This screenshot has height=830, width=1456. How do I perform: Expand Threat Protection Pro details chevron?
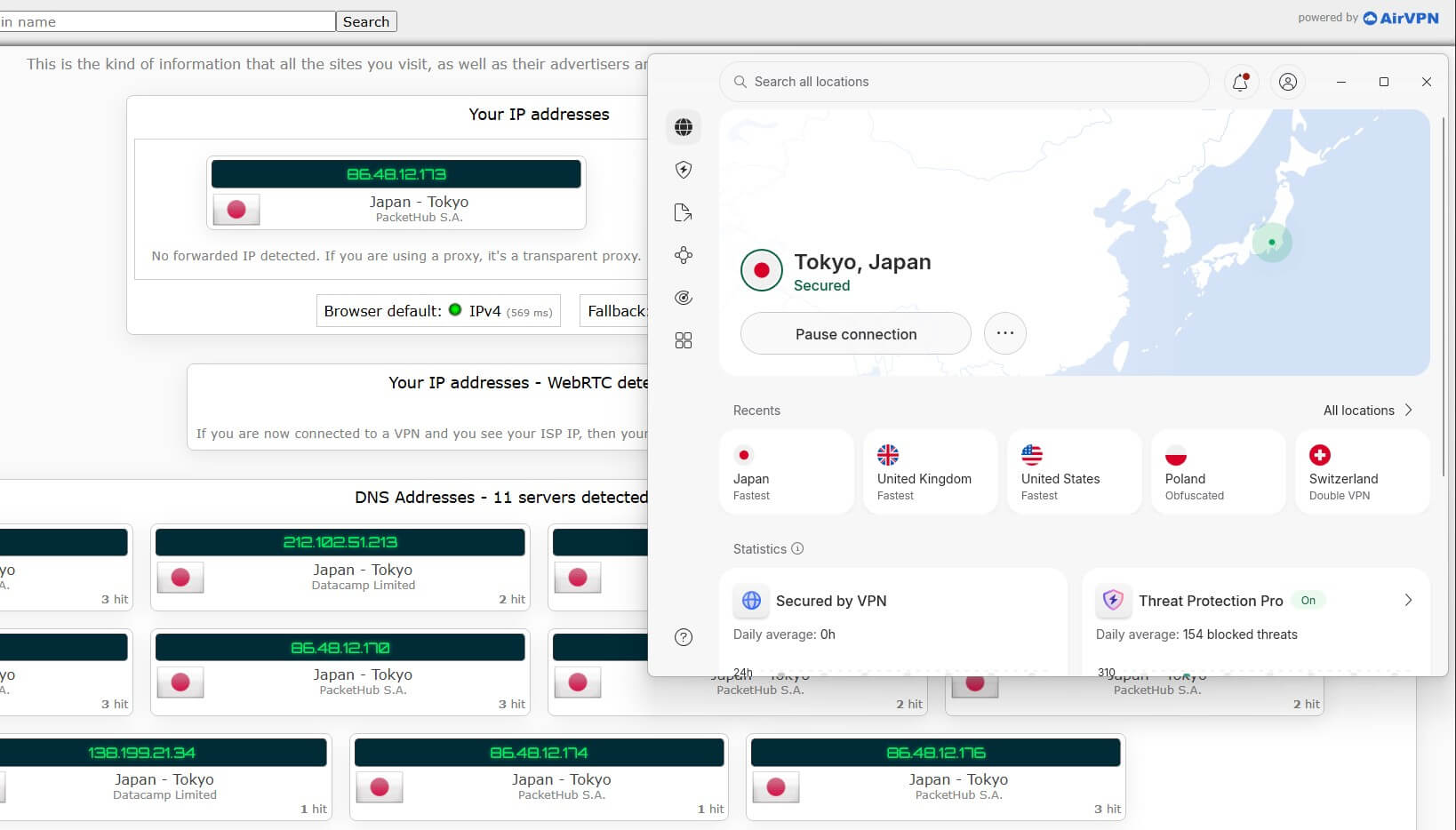(1408, 600)
